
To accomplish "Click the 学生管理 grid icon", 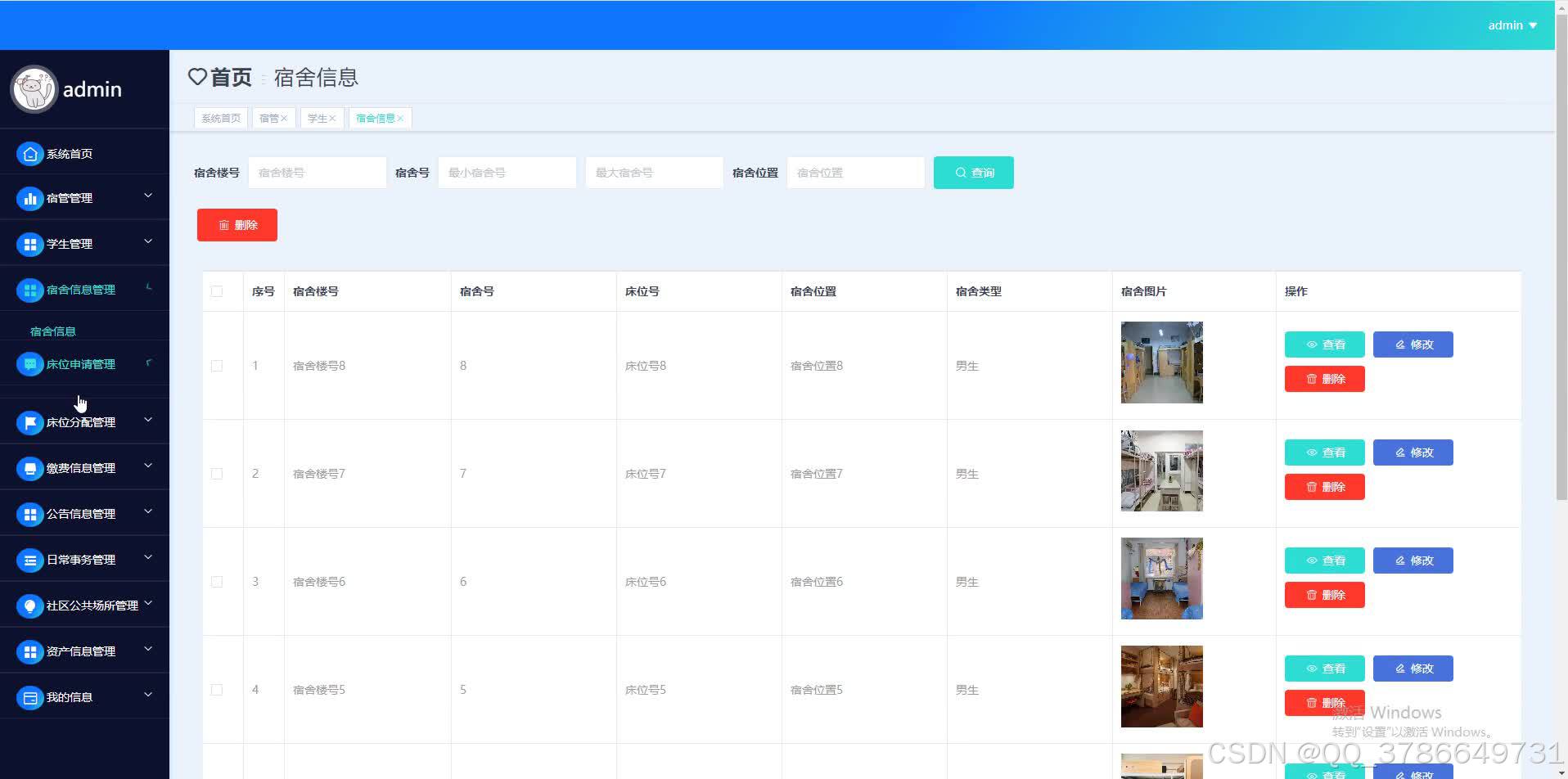I will (29, 243).
